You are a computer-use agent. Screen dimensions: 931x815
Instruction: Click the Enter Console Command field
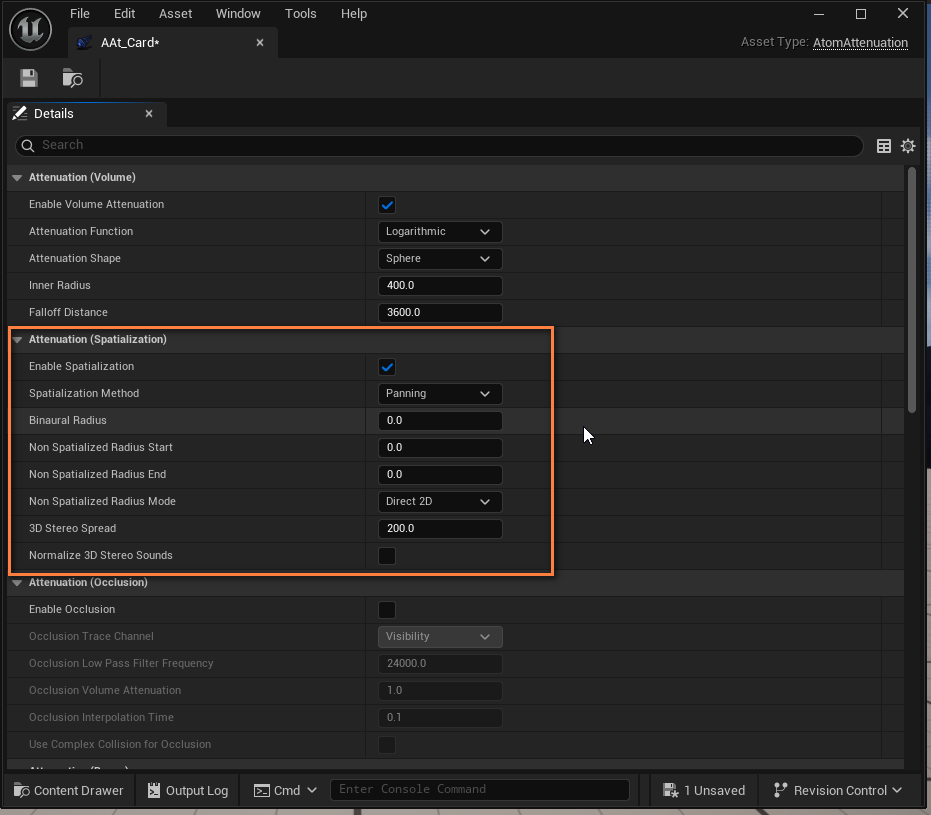pos(480,789)
